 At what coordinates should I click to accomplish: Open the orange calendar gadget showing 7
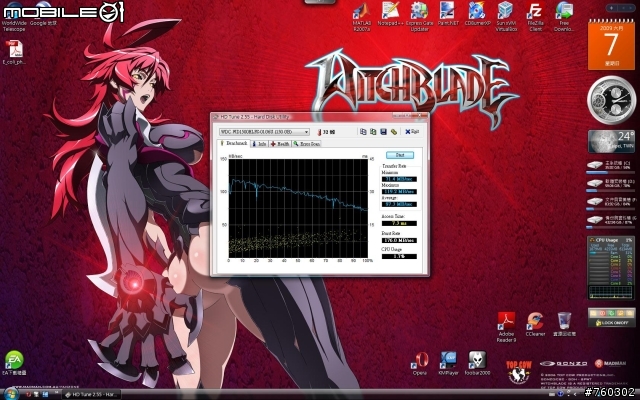(611, 45)
